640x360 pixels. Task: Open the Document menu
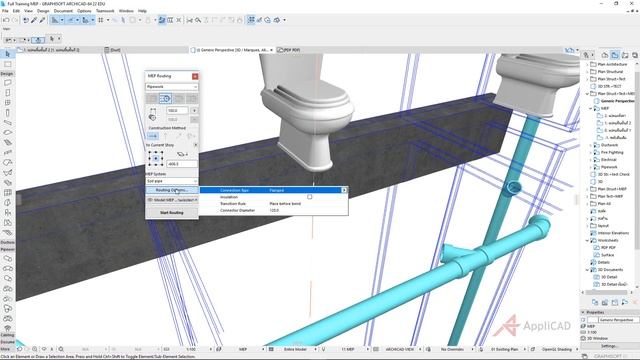[63, 11]
